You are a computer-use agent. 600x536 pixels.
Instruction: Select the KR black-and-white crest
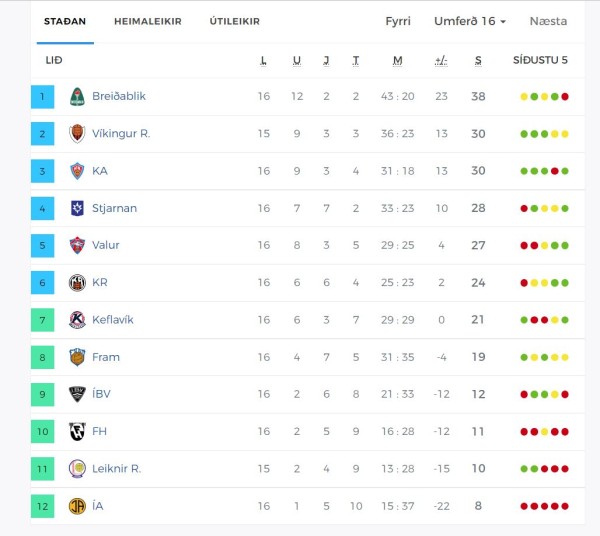coord(77,283)
